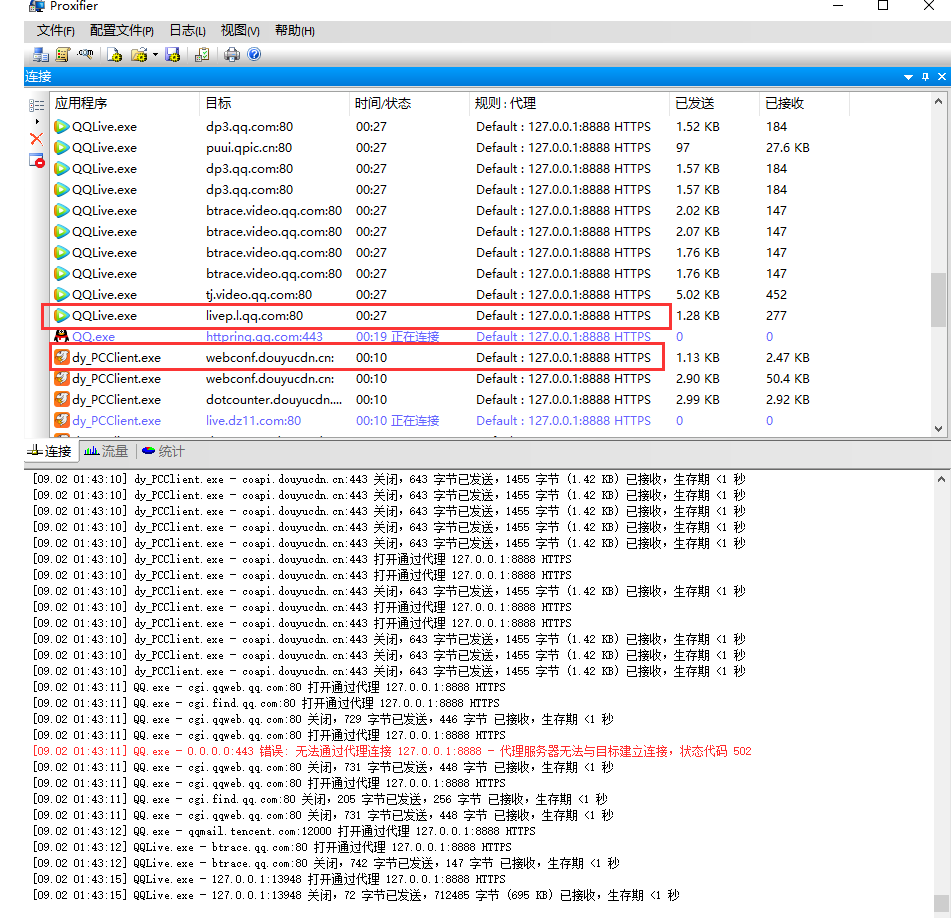The width and height of the screenshot is (951, 918).
Task: Select target live.dz11.com:80
Action: click(x=254, y=420)
